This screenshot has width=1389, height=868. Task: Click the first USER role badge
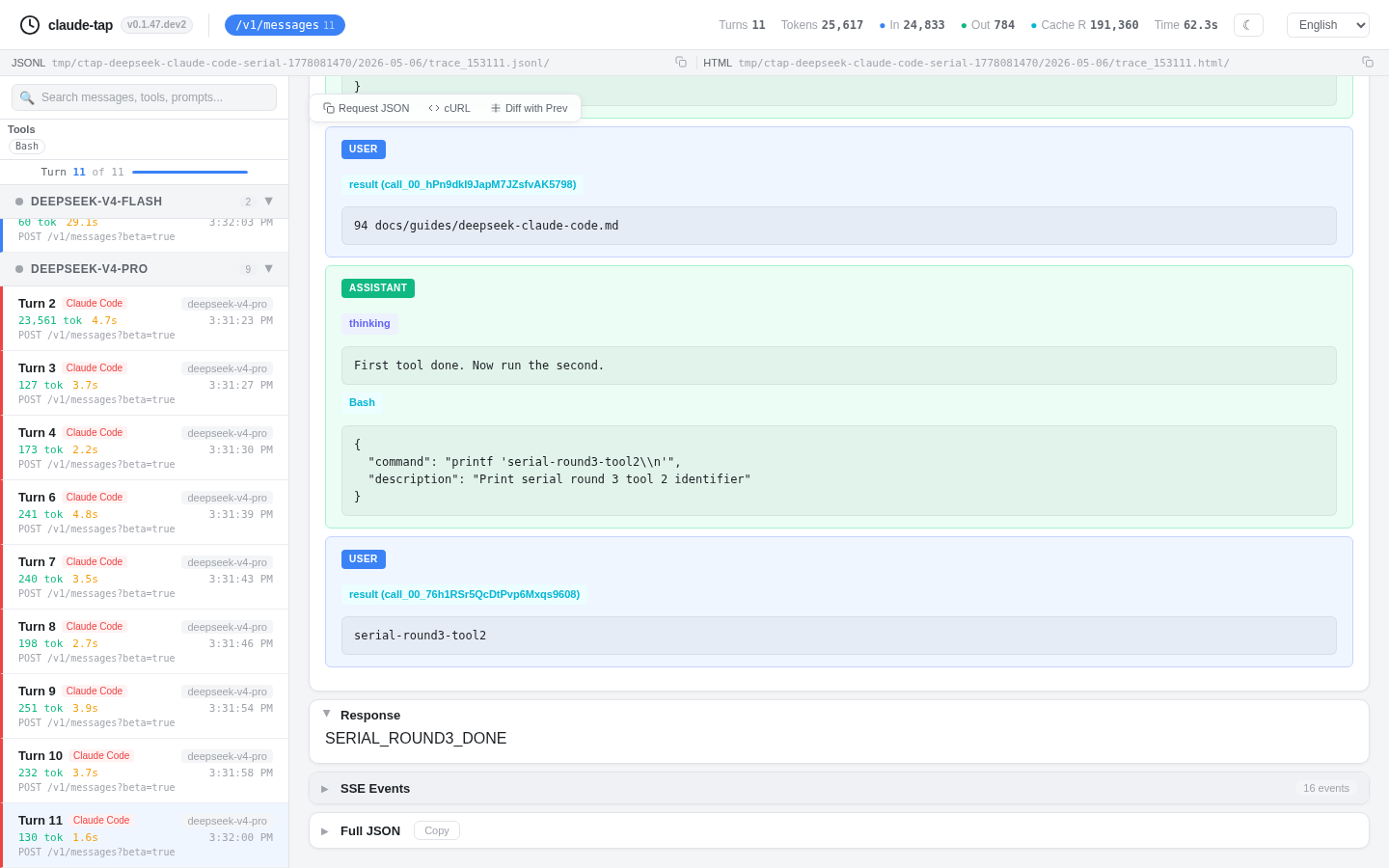pos(364,149)
